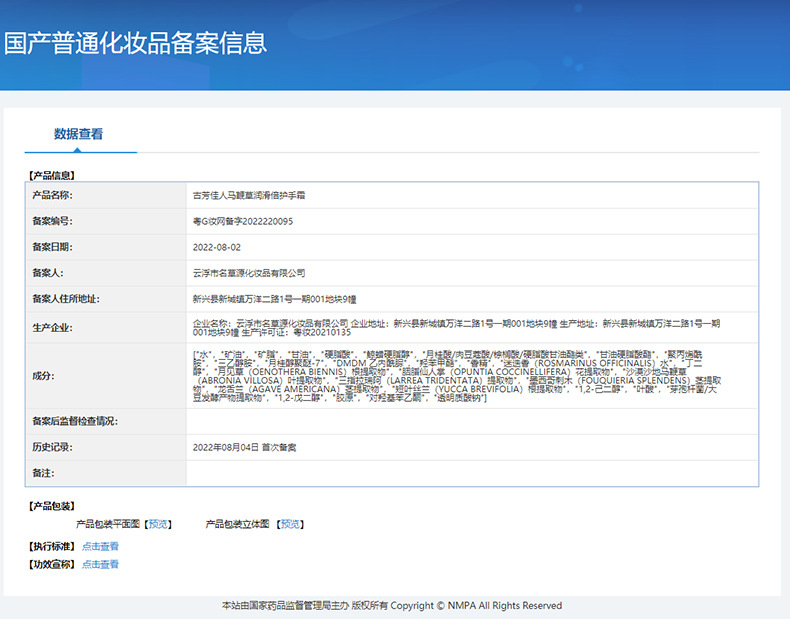Viewport: 790px width, 630px height.
Task: Click the 生产企业 row label
Action: (x=52, y=328)
